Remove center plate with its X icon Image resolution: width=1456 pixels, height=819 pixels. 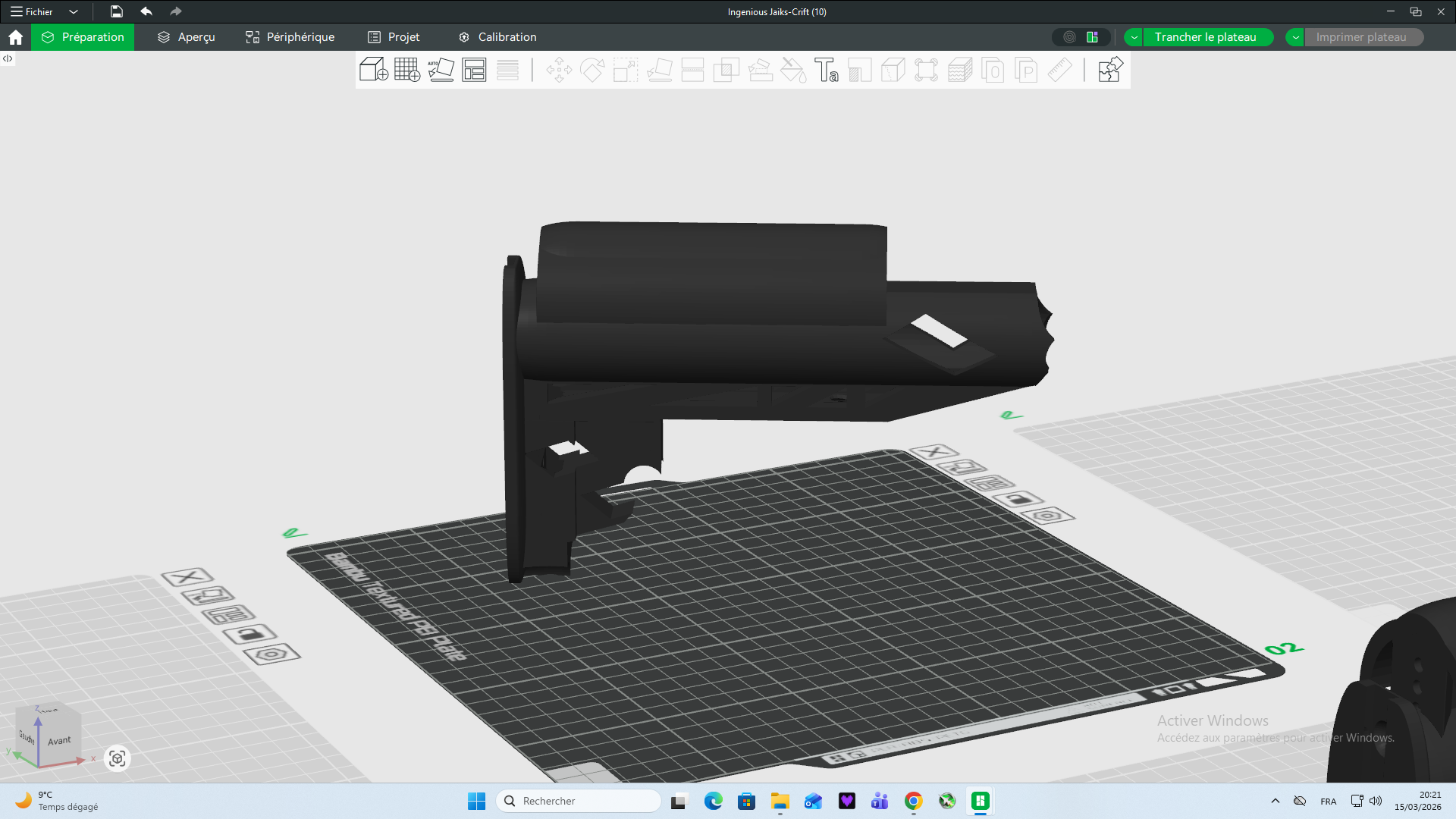pos(934,452)
